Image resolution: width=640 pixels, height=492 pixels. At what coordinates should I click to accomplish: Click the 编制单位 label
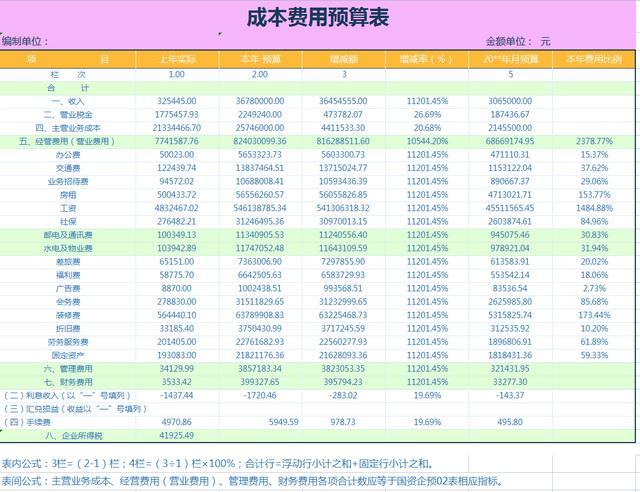pyautogui.click(x=25, y=42)
